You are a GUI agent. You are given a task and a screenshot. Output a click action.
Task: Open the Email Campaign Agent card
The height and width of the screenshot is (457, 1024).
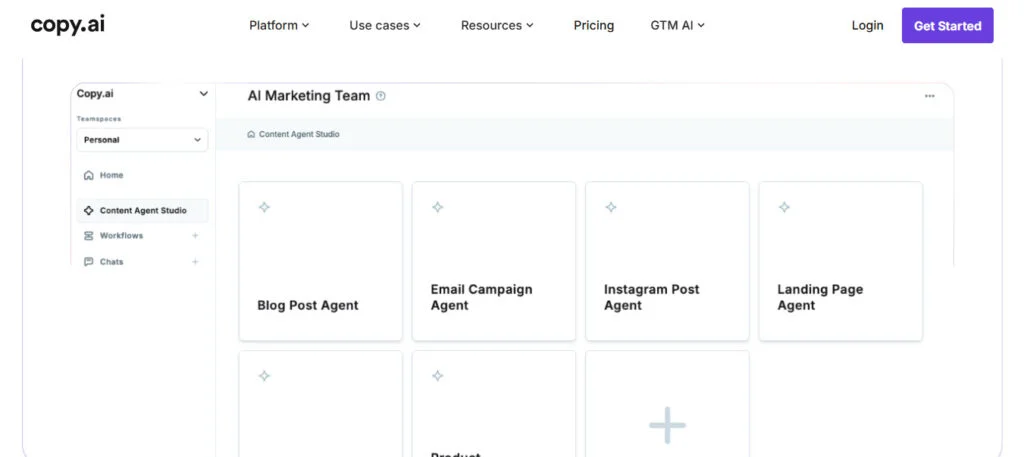(493, 261)
